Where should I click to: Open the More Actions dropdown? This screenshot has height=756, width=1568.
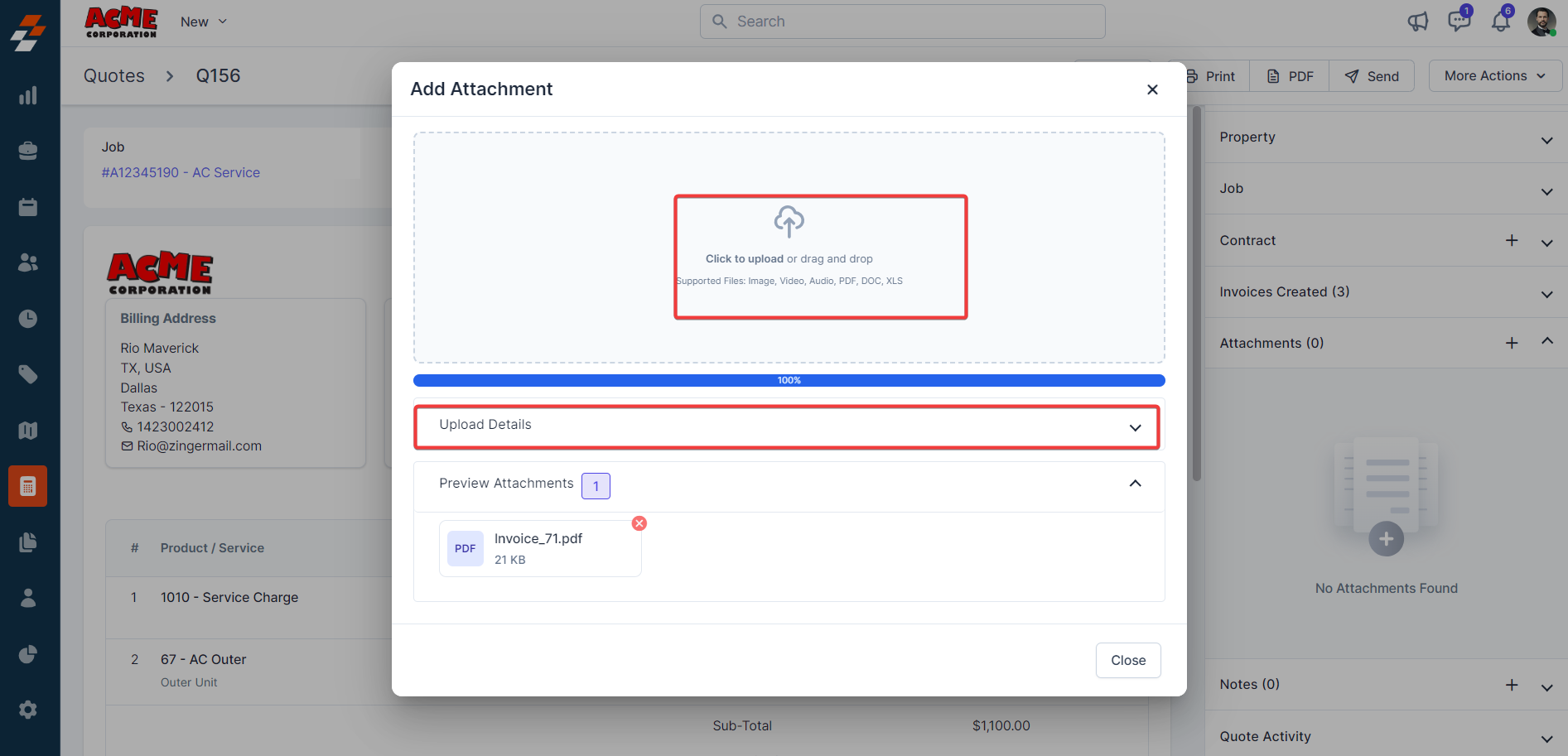(1495, 76)
